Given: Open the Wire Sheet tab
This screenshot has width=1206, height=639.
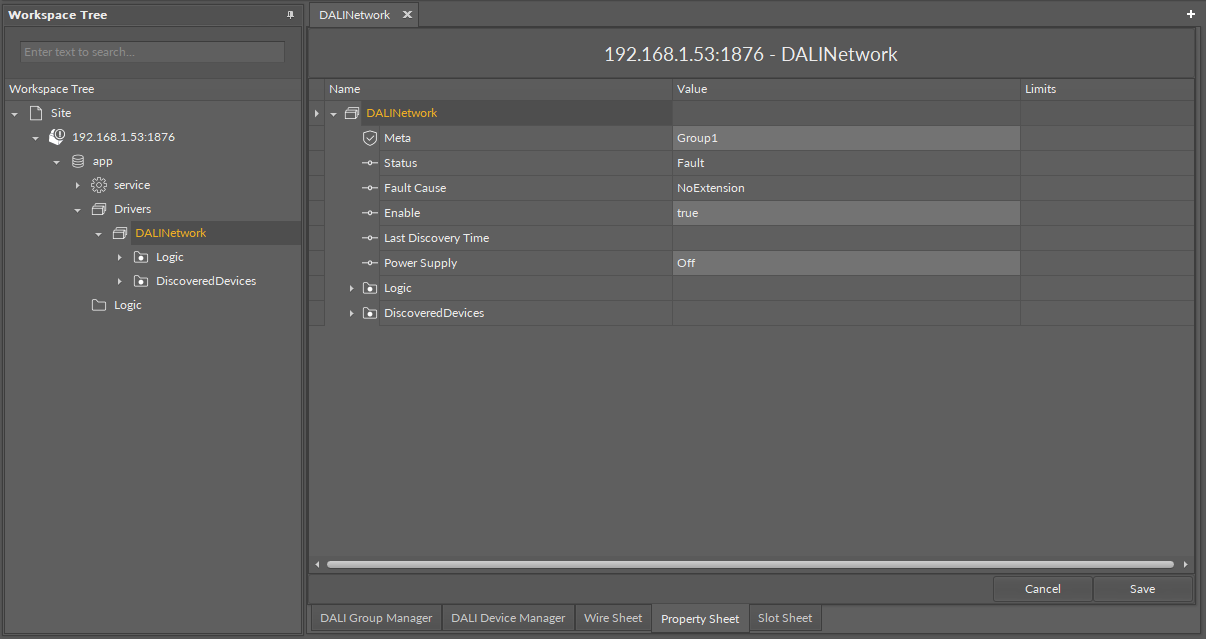Looking at the screenshot, I should (x=613, y=618).
